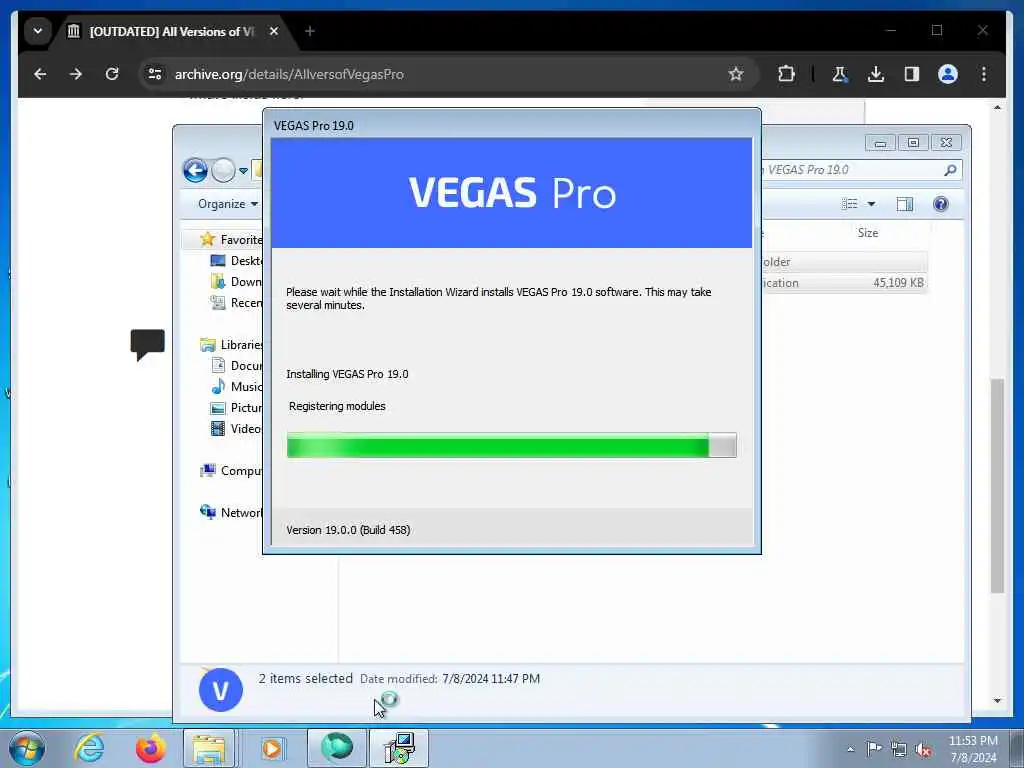Sort by Size column header
1024x768 pixels.
[x=867, y=233]
